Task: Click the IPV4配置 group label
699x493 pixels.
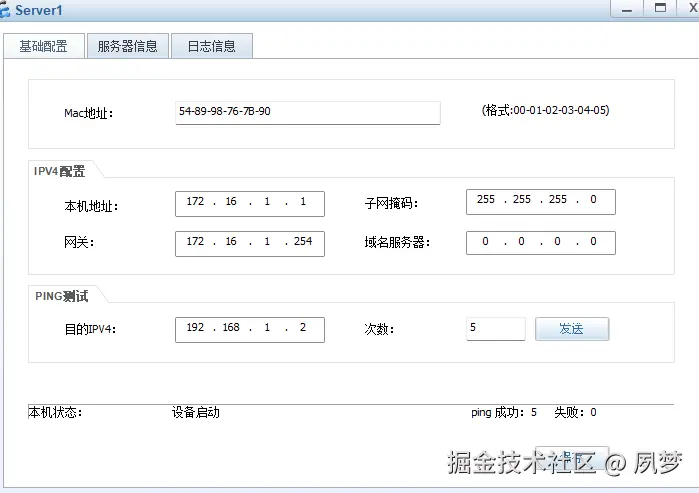Action: [59, 171]
